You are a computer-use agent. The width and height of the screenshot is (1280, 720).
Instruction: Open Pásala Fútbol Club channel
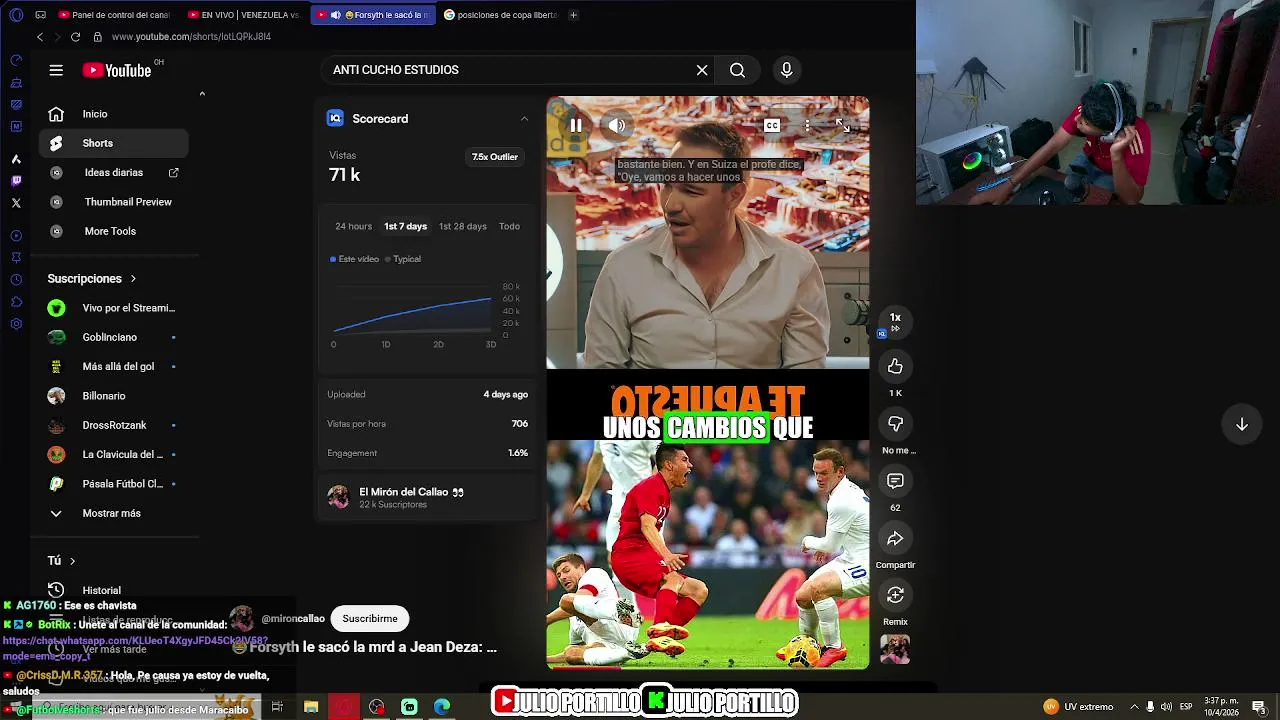coord(114,484)
